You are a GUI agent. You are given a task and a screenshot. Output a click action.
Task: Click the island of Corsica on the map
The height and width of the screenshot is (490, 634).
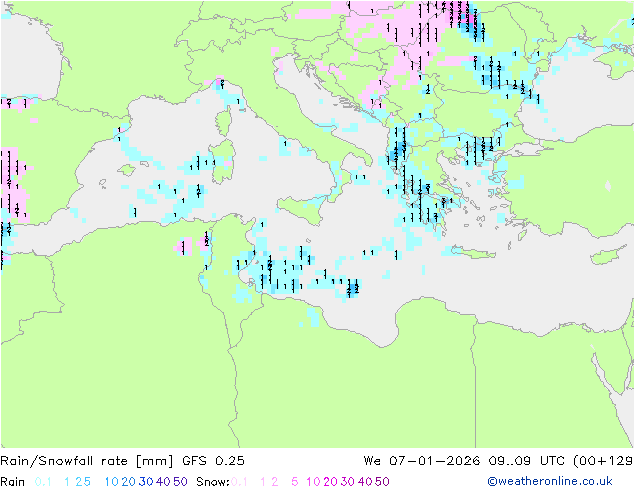[224, 122]
